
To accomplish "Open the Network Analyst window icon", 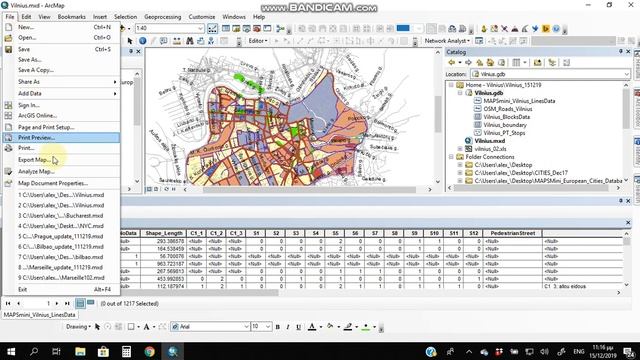I will pyautogui.click(x=479, y=41).
